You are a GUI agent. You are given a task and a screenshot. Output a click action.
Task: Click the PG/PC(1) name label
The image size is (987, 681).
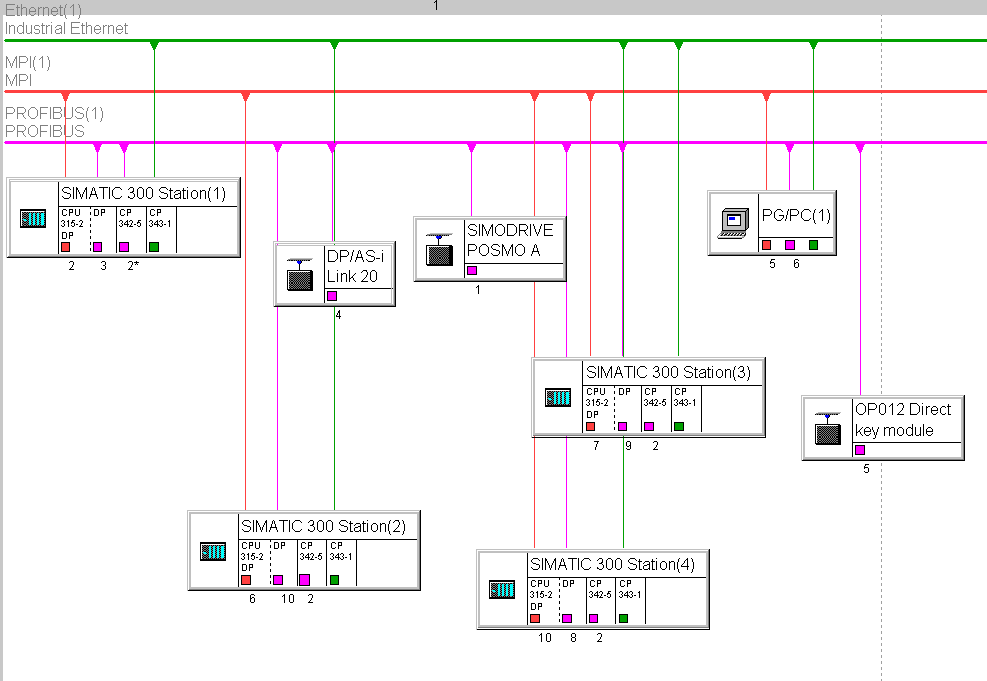coord(796,215)
